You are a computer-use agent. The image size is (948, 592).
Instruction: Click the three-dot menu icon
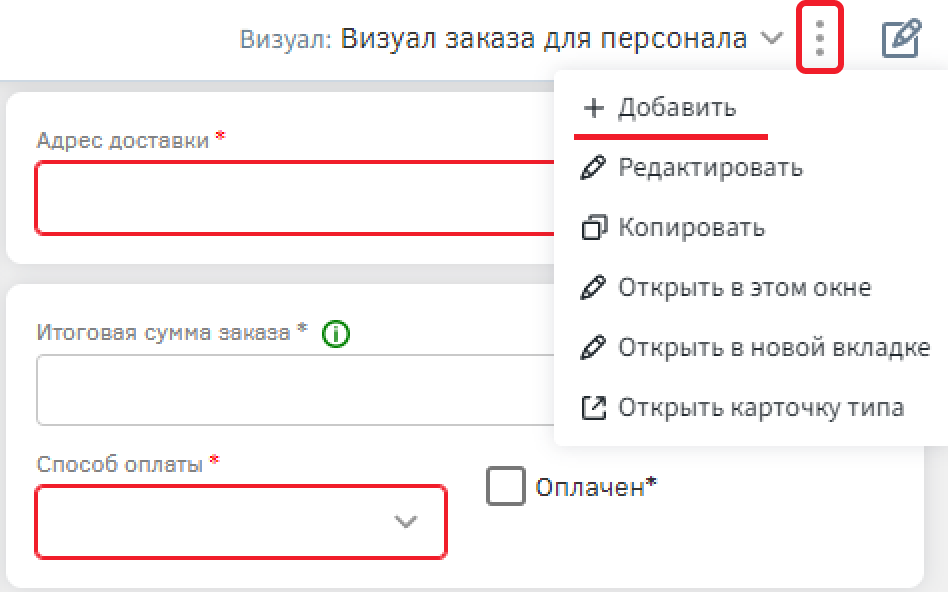pos(820,39)
